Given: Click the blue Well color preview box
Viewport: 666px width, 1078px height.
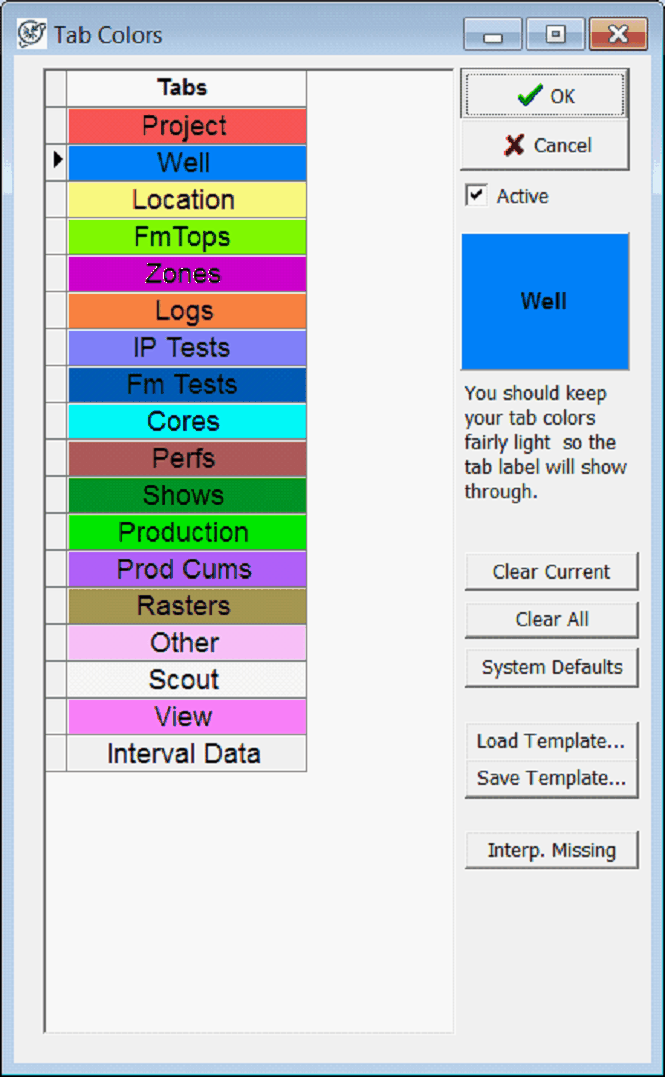Looking at the screenshot, I should (x=544, y=301).
